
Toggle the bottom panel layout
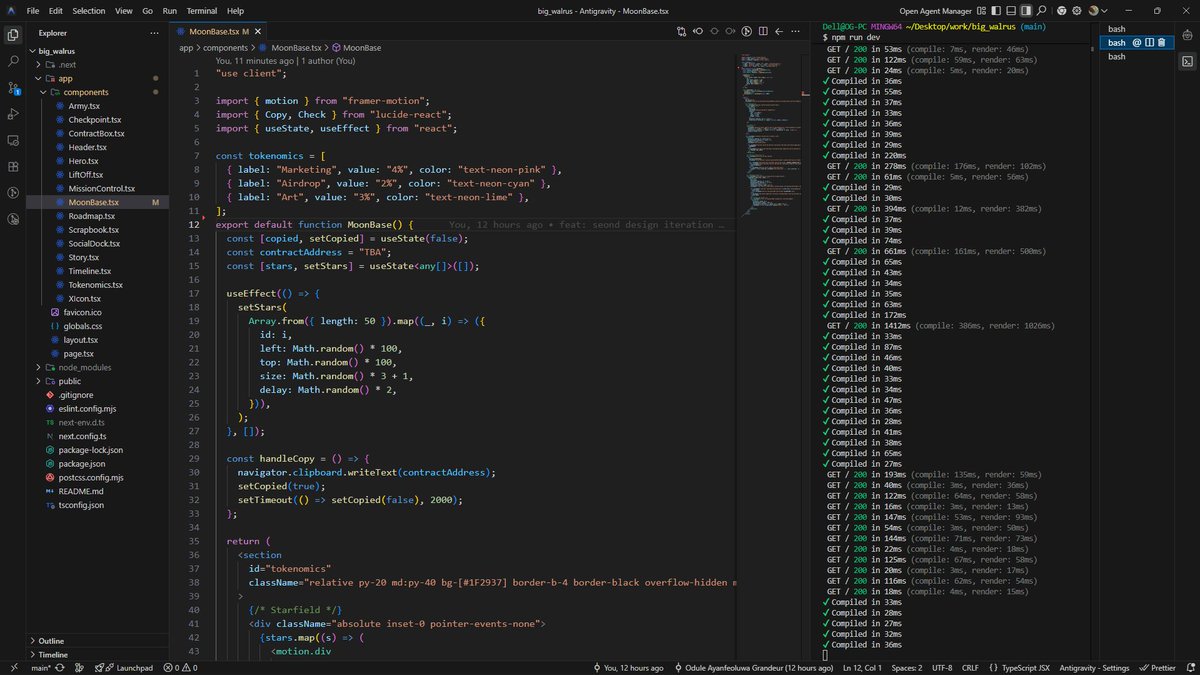pos(1011,9)
